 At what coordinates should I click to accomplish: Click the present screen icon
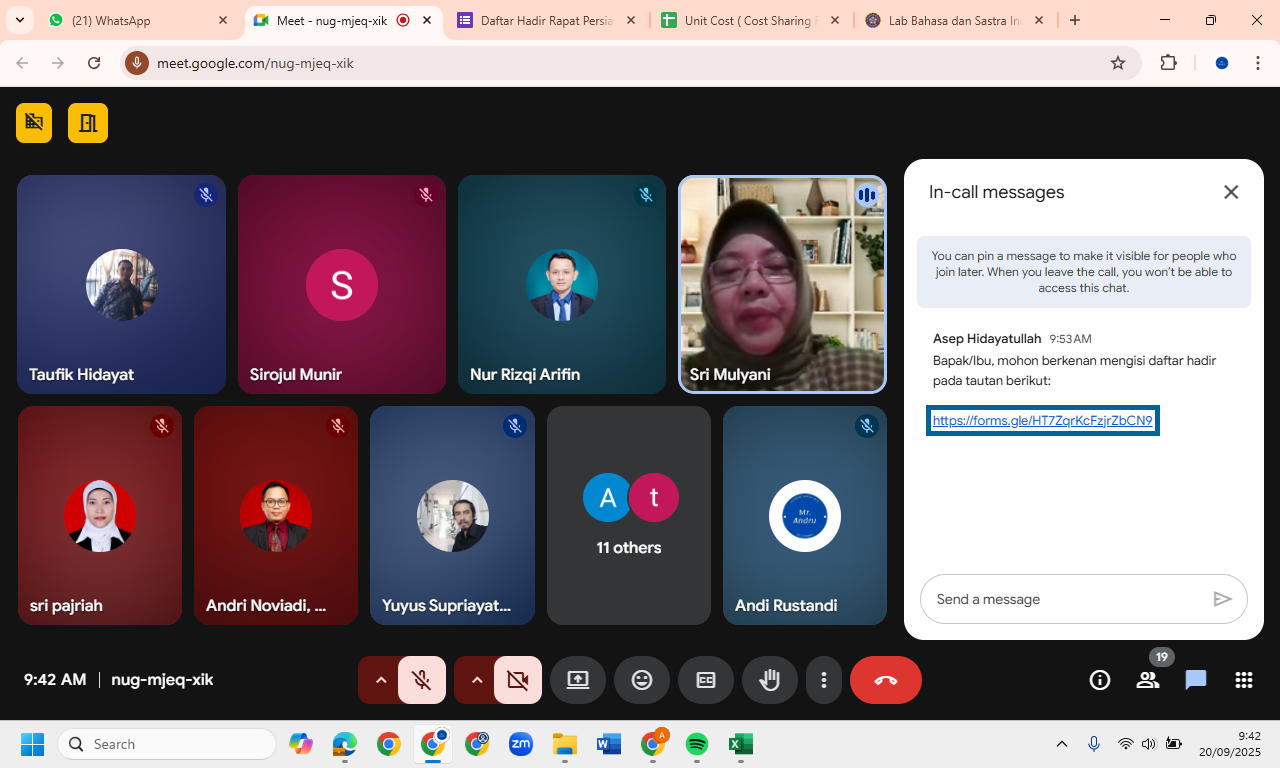pos(578,680)
